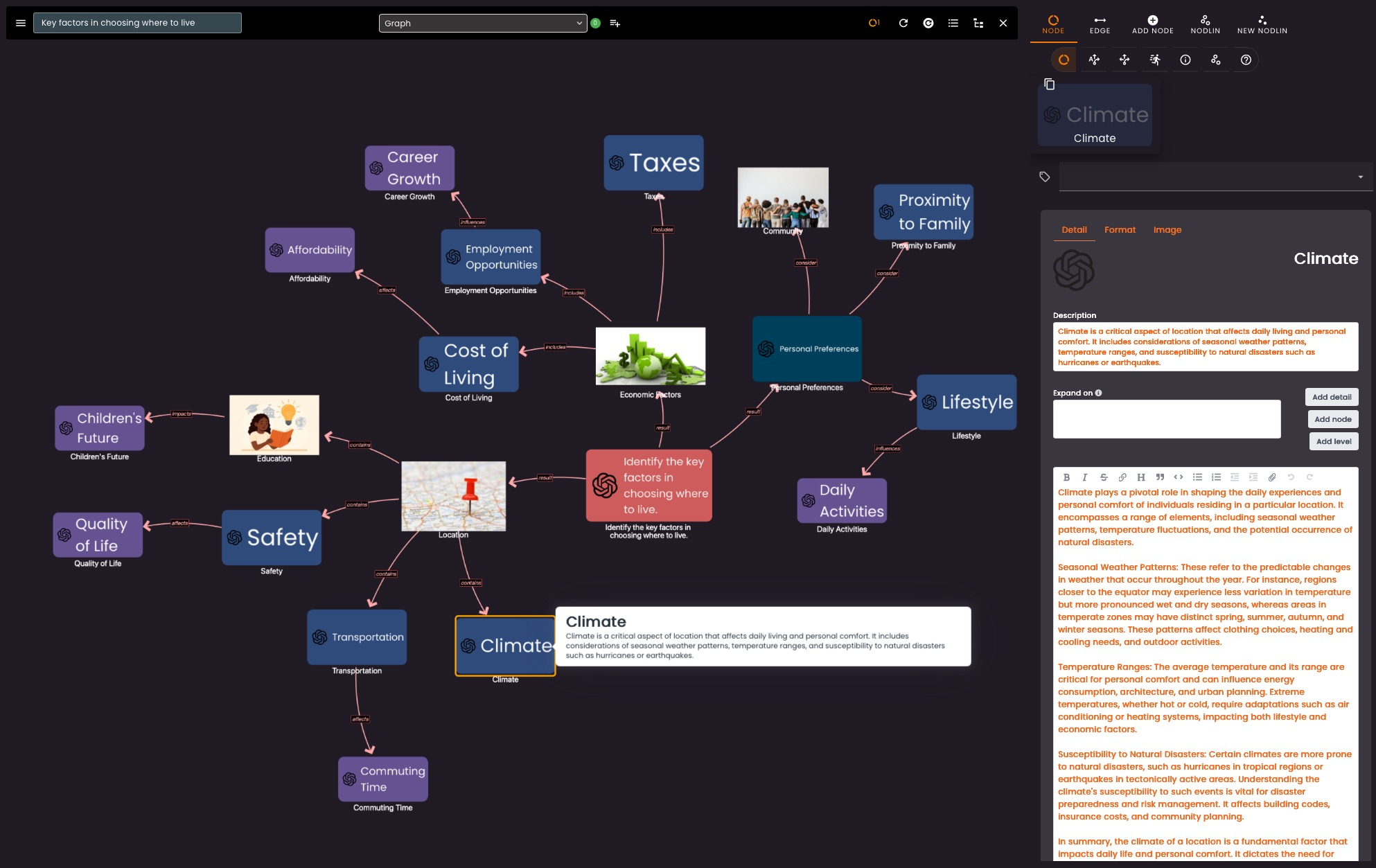The width and height of the screenshot is (1376, 868).
Task: Open the hamburger menu at top left
Action: point(21,23)
